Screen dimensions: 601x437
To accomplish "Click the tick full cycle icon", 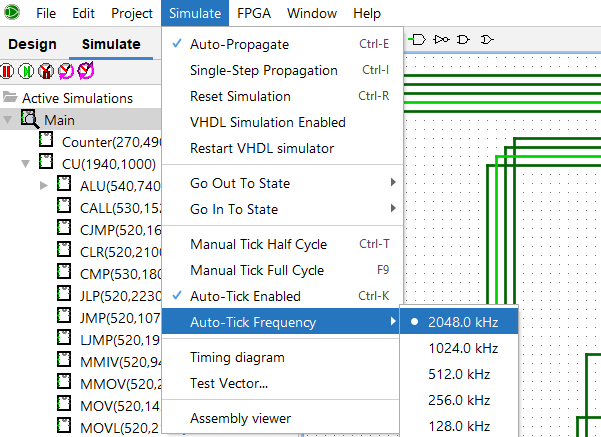I will 85,71.
